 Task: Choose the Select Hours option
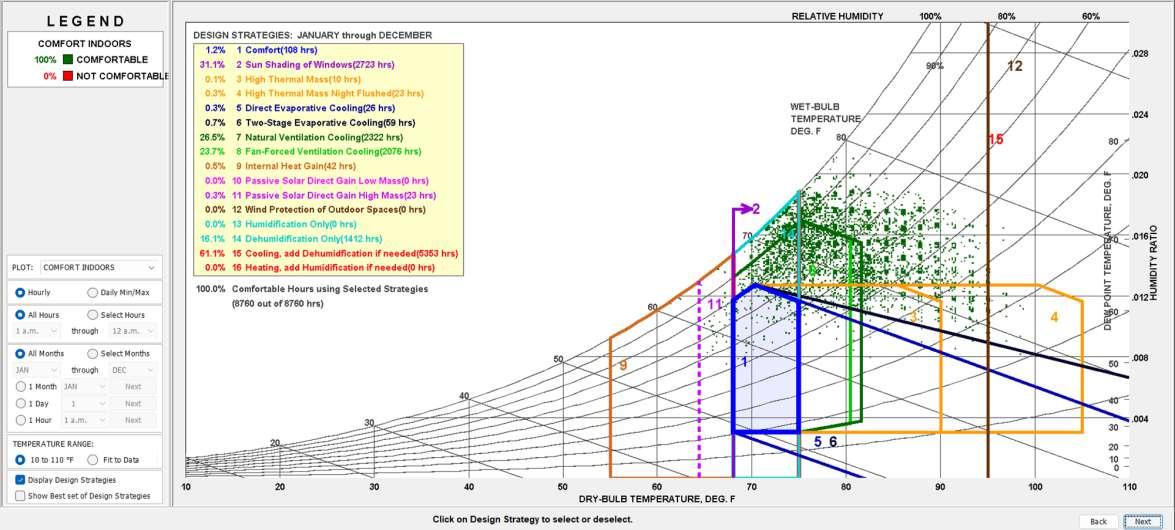(x=117, y=315)
